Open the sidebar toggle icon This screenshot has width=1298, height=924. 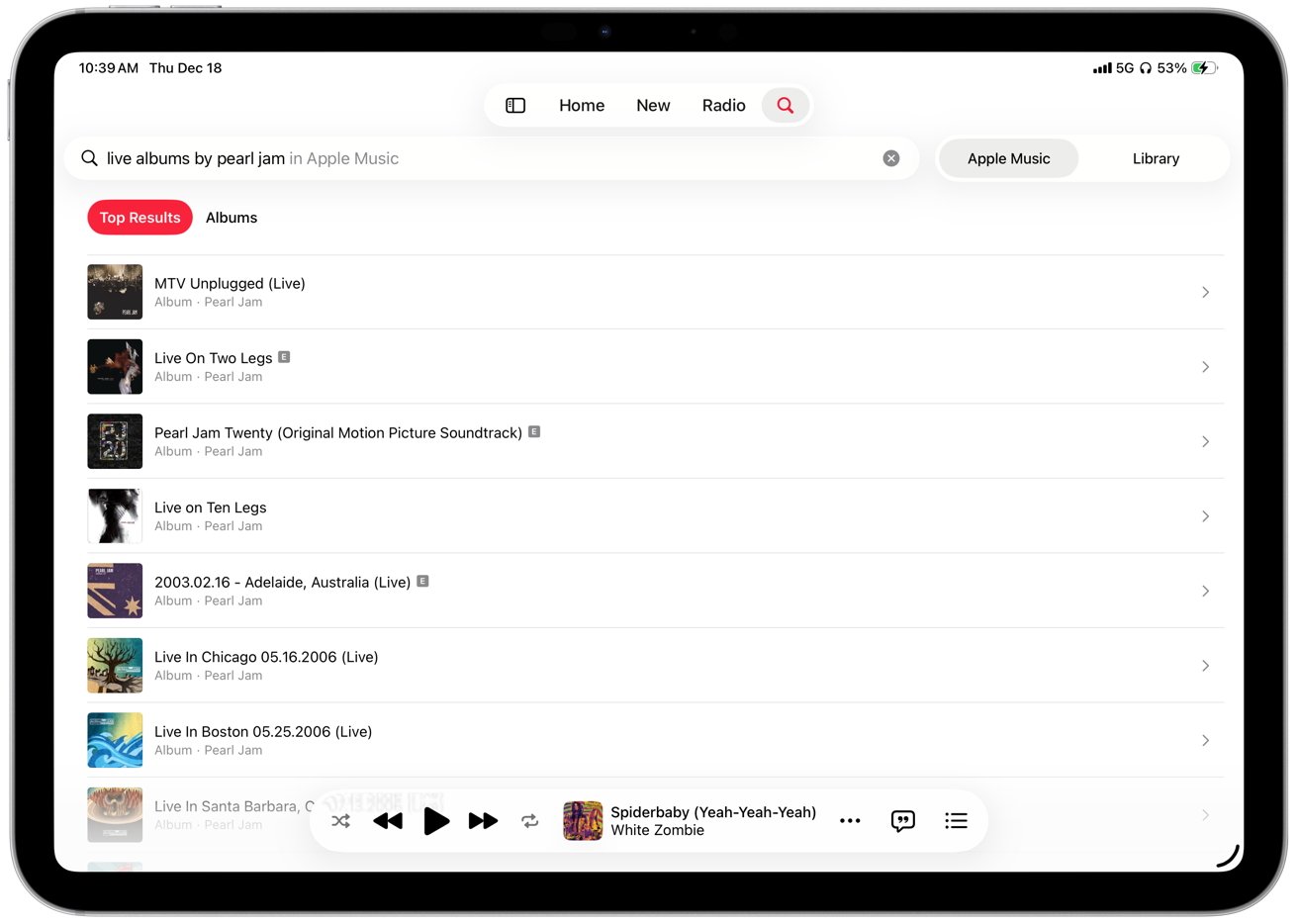pyautogui.click(x=514, y=105)
